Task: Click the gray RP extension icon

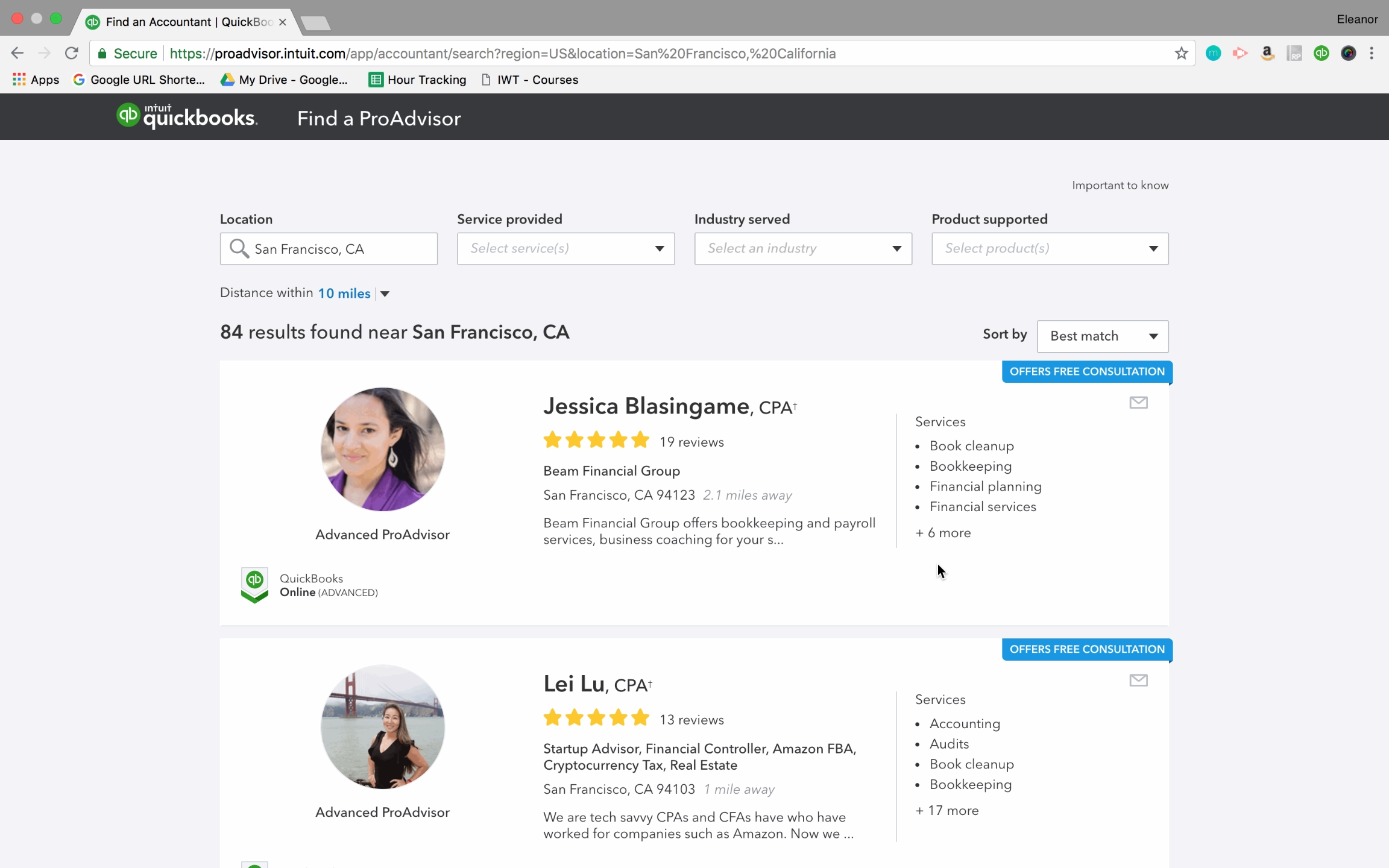Action: tap(1294, 53)
